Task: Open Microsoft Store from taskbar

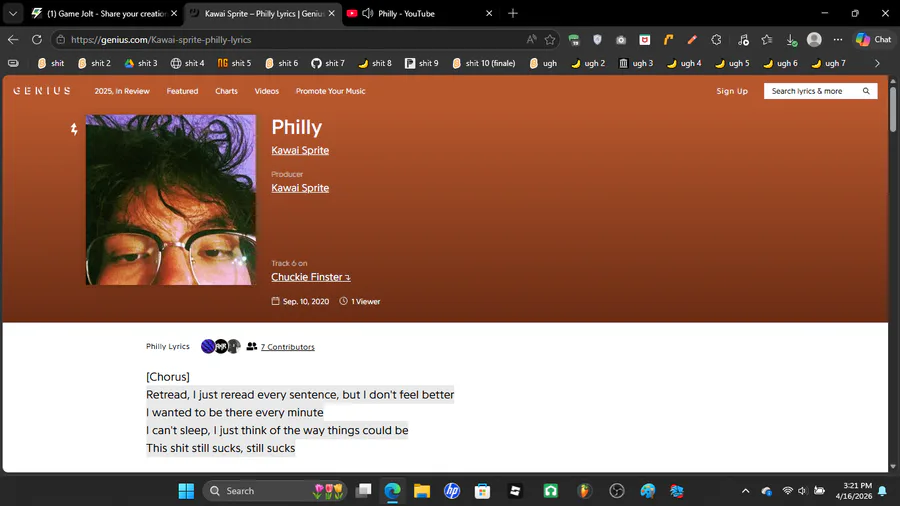Action: coord(482,491)
